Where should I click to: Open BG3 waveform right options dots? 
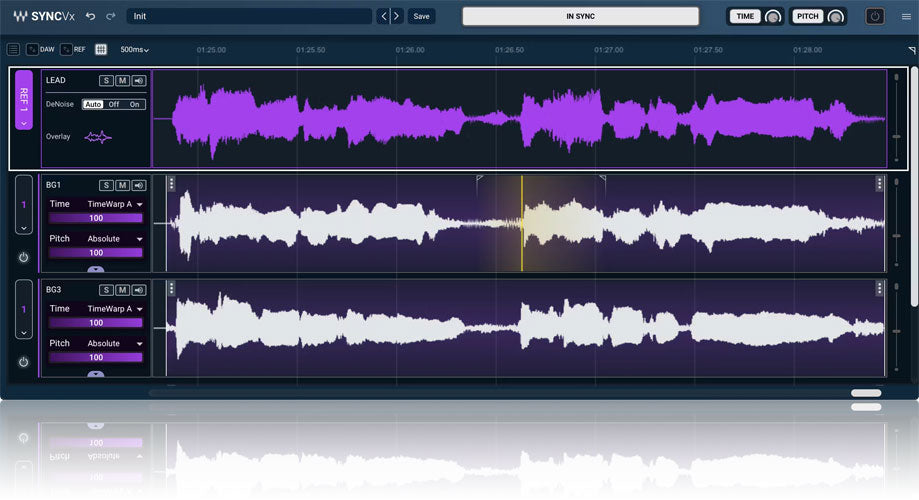pyautogui.click(x=879, y=288)
